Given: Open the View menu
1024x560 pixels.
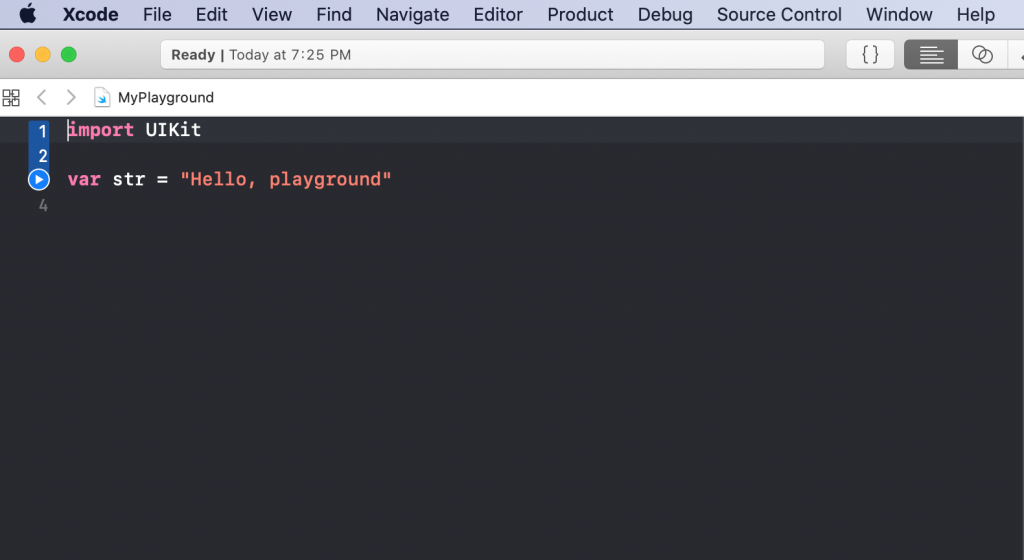Looking at the screenshot, I should click(x=272, y=14).
